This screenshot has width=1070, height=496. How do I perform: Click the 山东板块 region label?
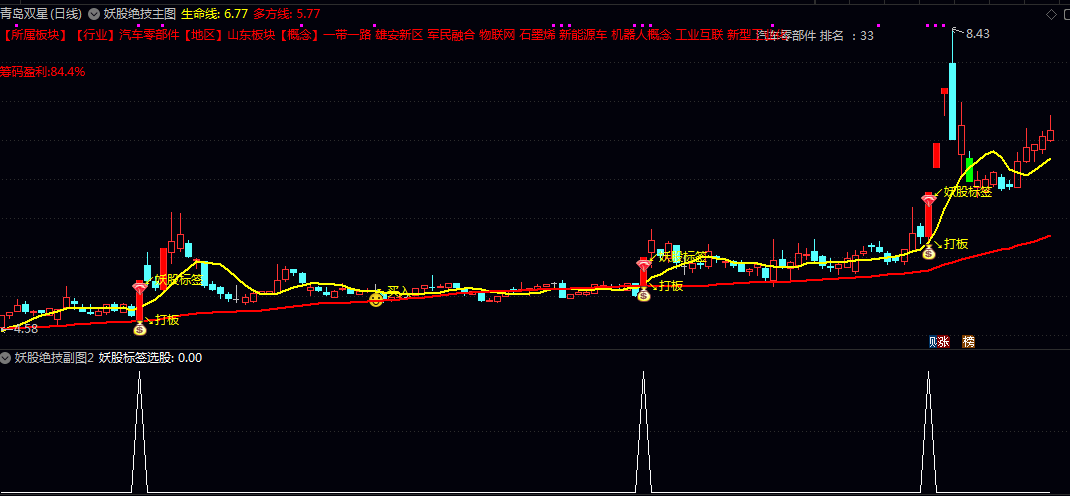pyautogui.click(x=250, y=35)
